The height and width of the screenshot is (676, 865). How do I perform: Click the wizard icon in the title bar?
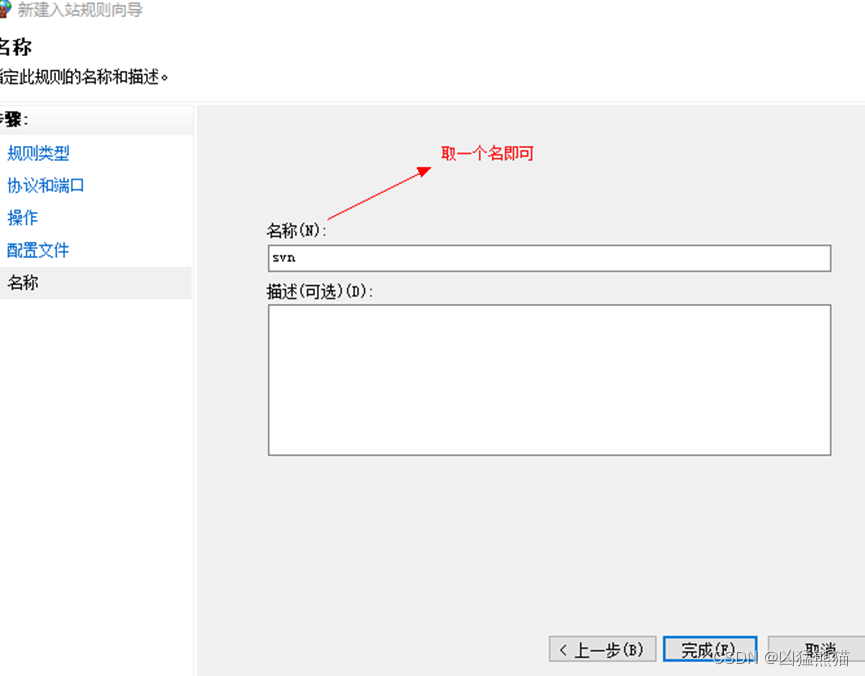(8, 9)
